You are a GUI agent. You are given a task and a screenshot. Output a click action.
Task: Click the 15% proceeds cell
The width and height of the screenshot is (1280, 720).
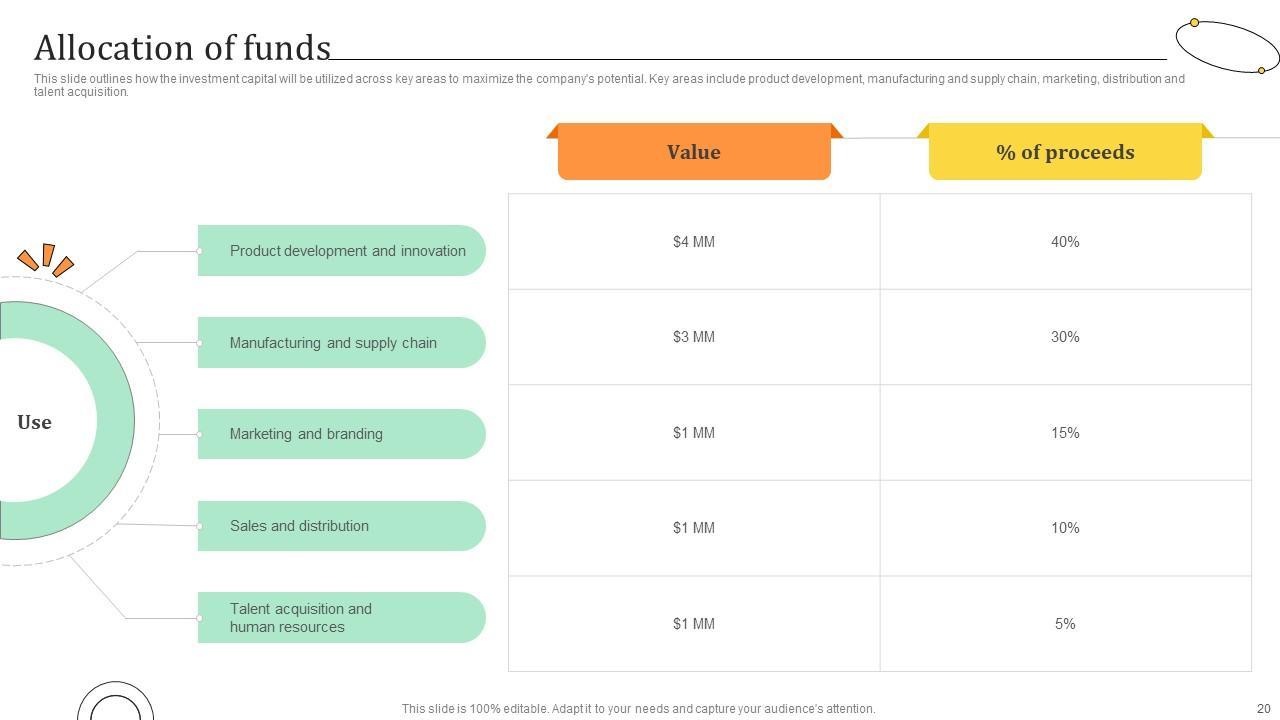click(x=1065, y=433)
